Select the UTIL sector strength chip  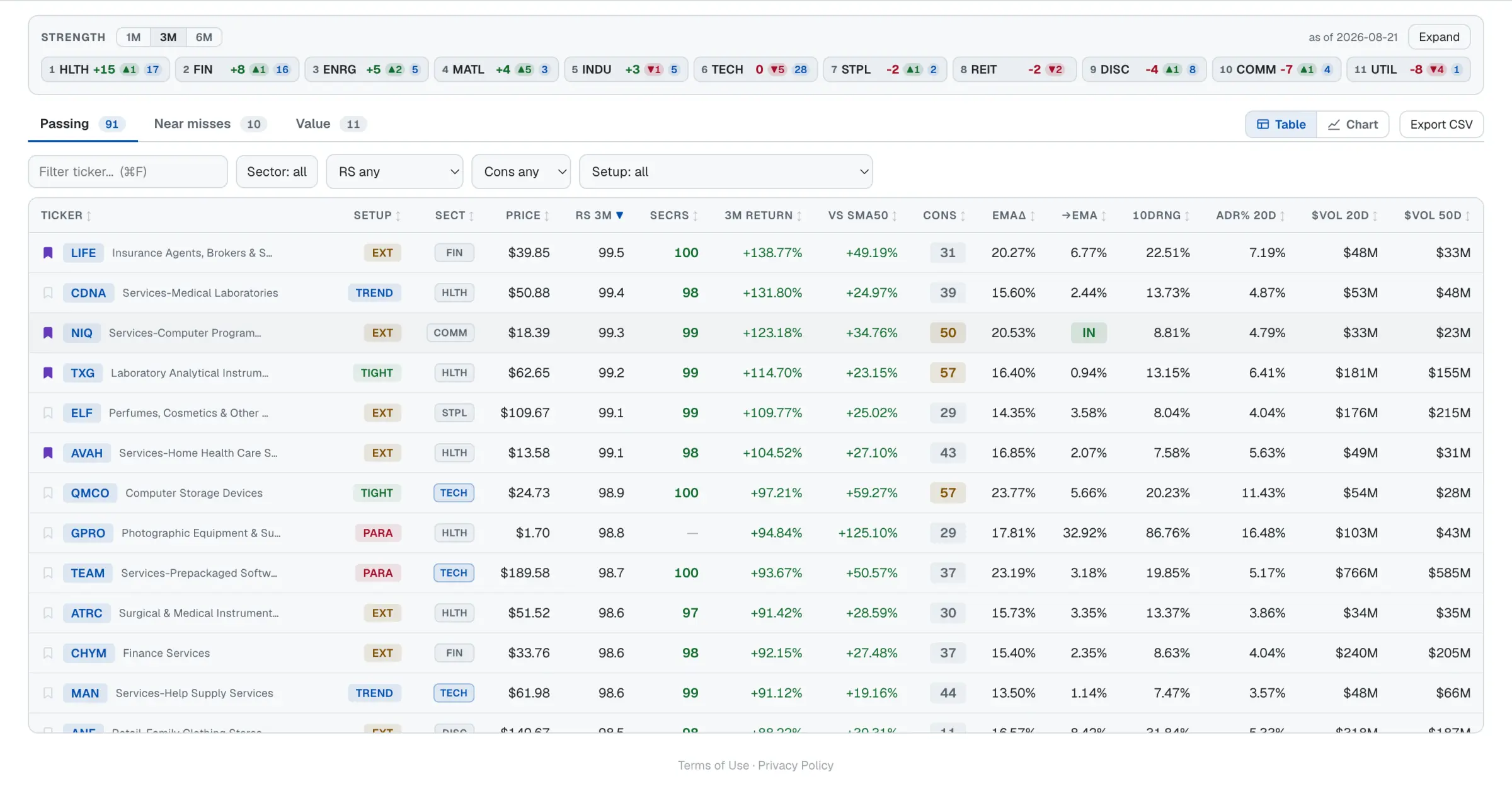[x=1409, y=69]
